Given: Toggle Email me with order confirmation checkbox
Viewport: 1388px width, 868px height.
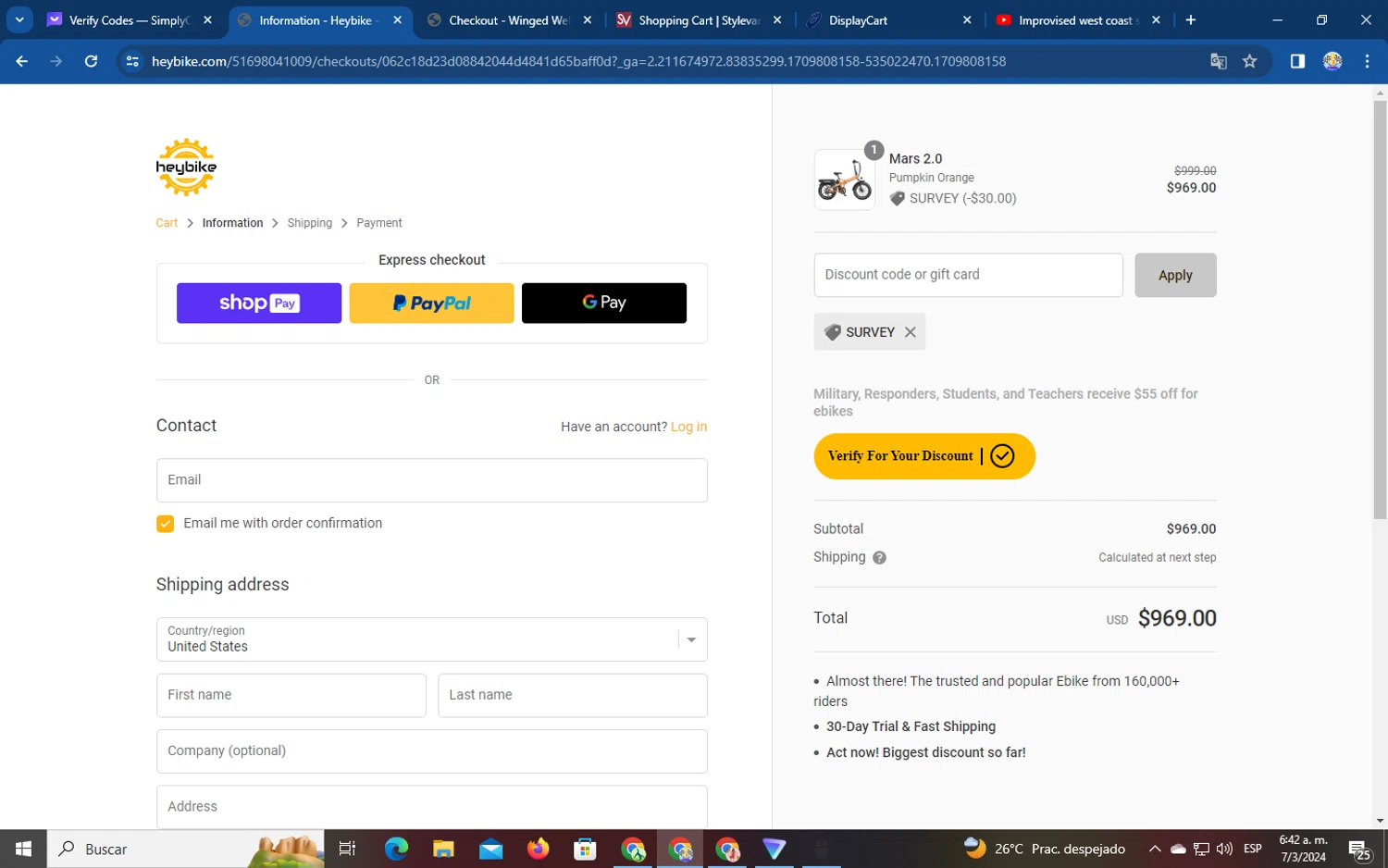Looking at the screenshot, I should click(x=165, y=524).
